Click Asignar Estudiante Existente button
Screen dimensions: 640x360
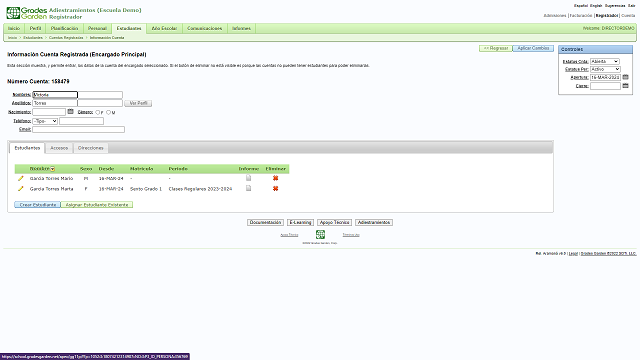click(97, 204)
